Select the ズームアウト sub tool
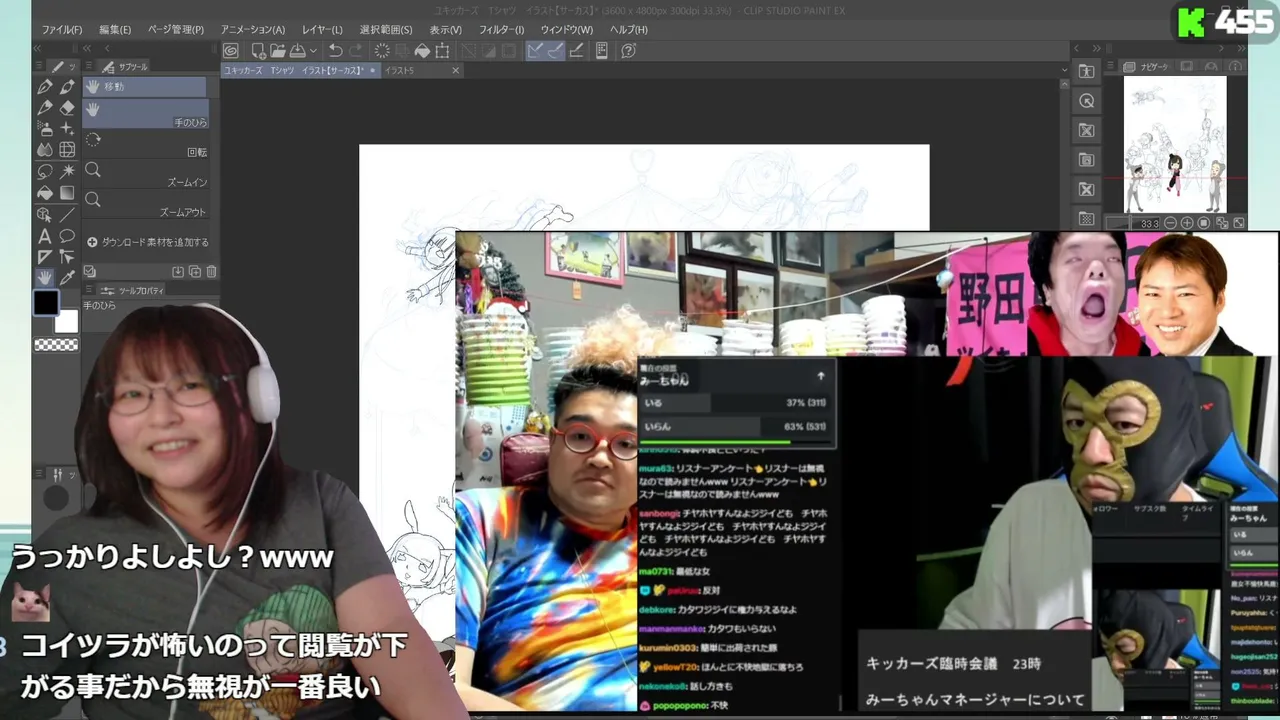Image resolution: width=1280 pixels, height=720 pixels. pyautogui.click(x=146, y=205)
